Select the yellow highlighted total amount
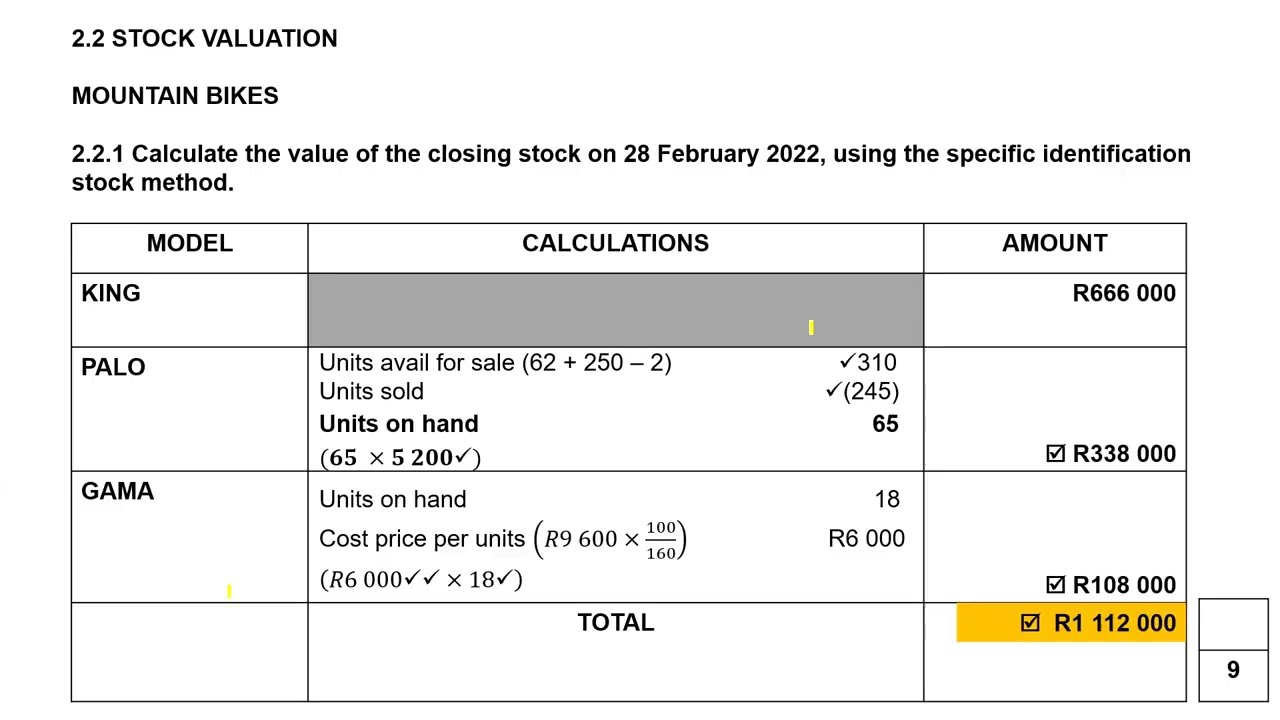Screen dimensions: 1280x720 point(1114,623)
